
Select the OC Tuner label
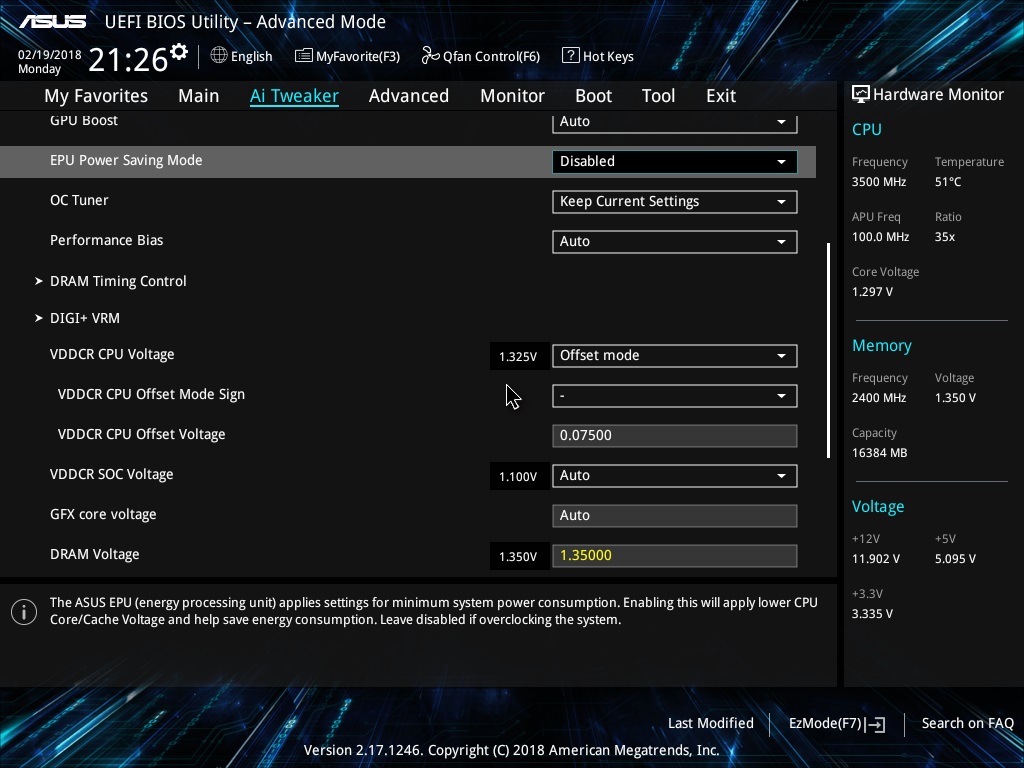tap(79, 200)
